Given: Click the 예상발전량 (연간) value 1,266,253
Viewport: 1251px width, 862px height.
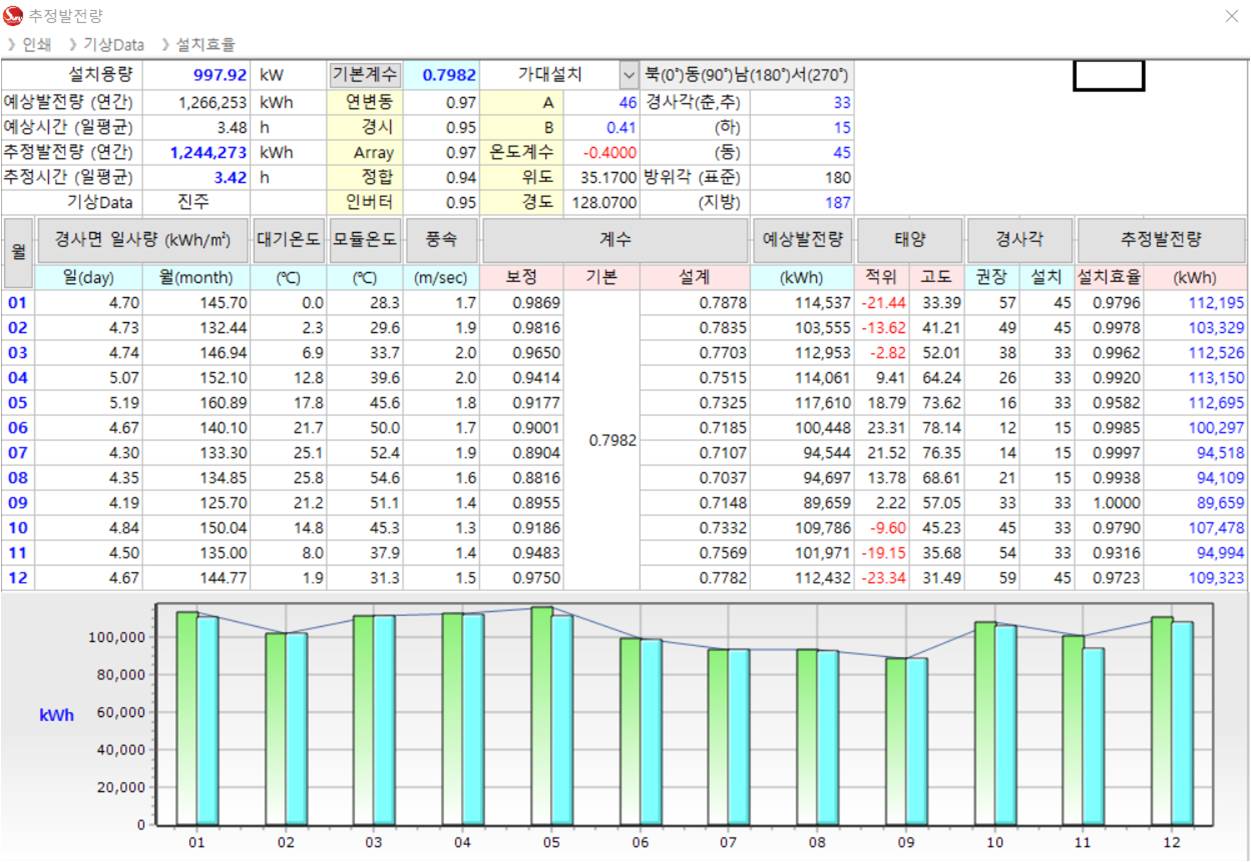Looking at the screenshot, I should (x=199, y=103).
